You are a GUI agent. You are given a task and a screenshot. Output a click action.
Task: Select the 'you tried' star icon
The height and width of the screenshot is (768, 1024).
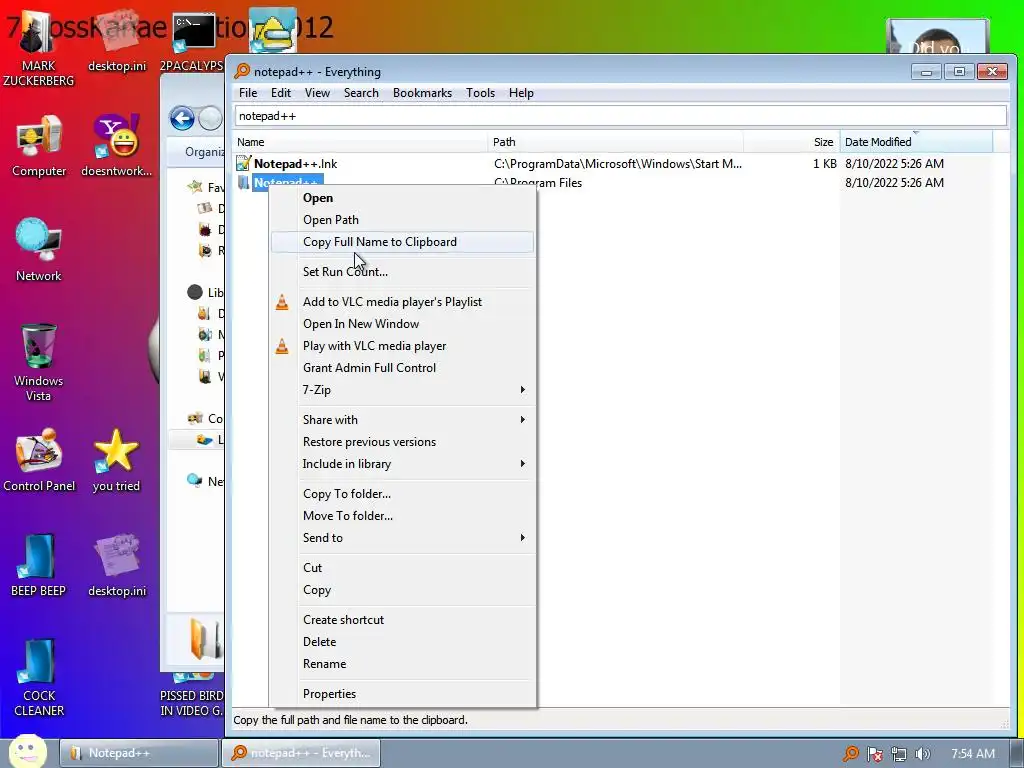tap(116, 460)
